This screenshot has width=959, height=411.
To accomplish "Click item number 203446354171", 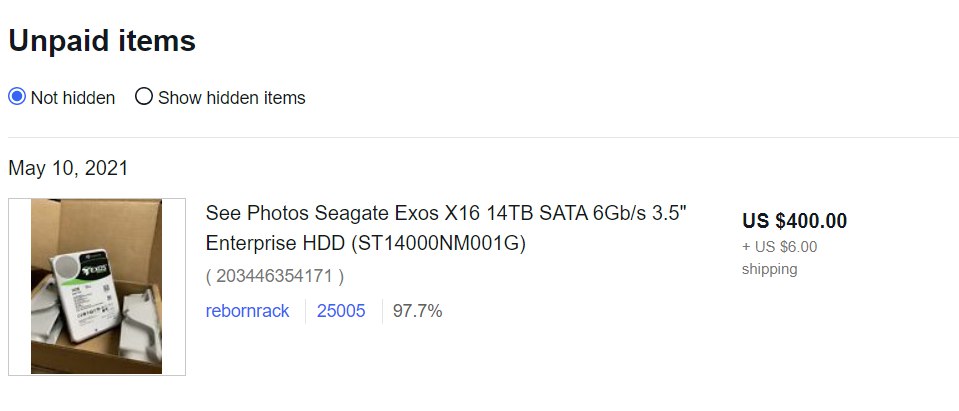I will pos(275,276).
